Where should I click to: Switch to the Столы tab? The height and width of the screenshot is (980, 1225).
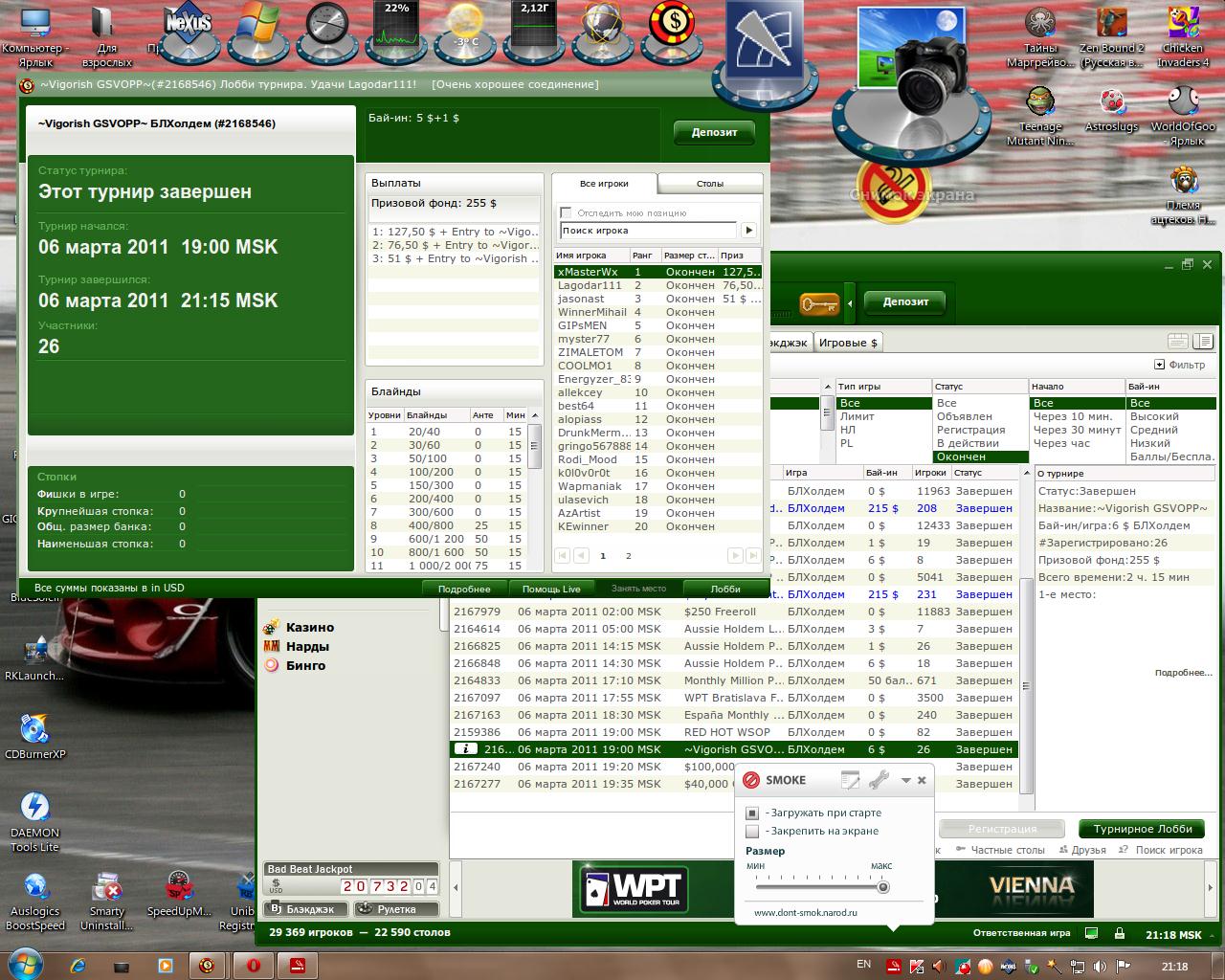click(x=710, y=183)
